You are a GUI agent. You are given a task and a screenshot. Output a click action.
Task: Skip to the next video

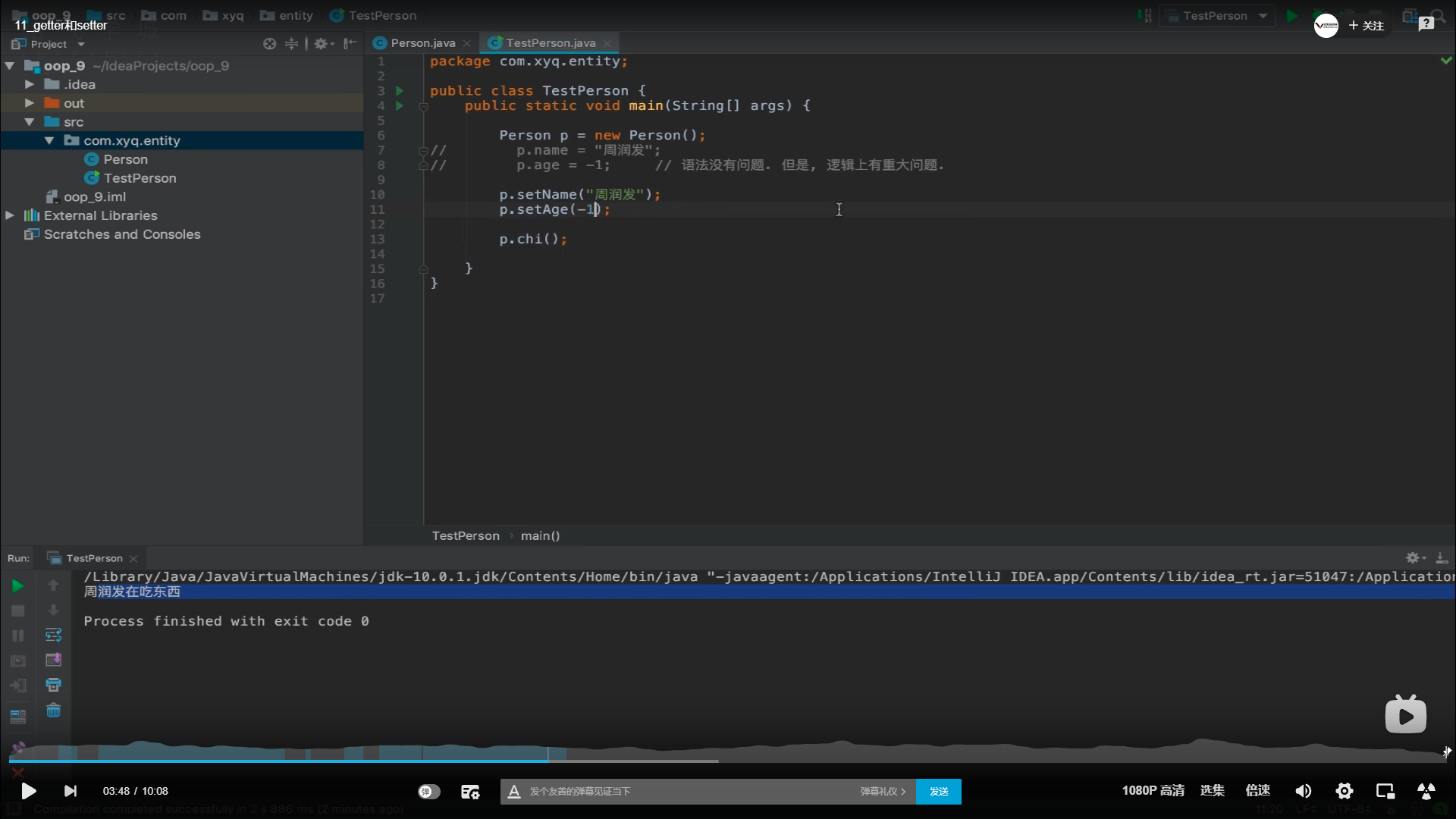click(71, 791)
